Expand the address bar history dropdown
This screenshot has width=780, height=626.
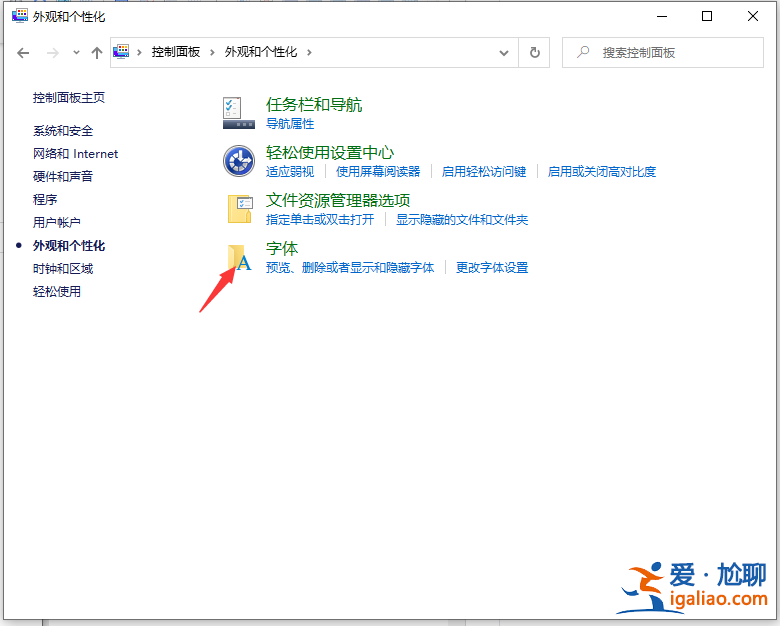click(504, 53)
